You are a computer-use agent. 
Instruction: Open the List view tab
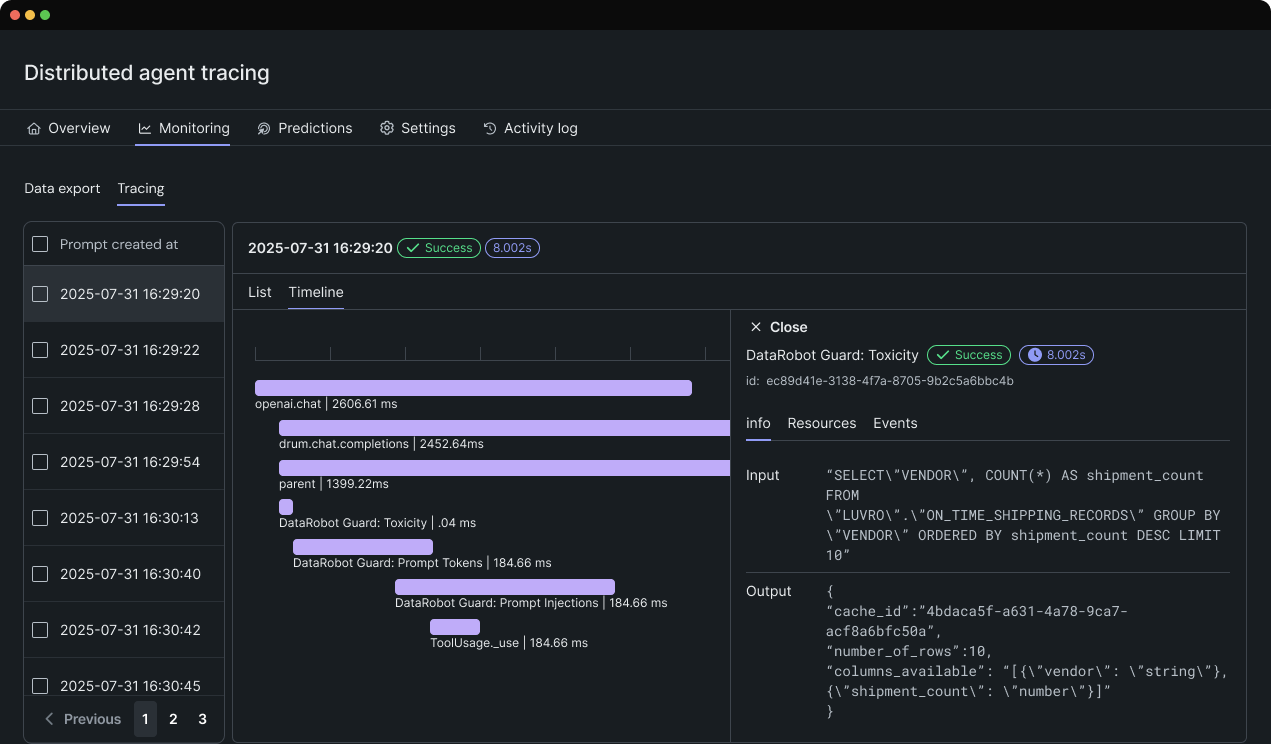(x=259, y=292)
